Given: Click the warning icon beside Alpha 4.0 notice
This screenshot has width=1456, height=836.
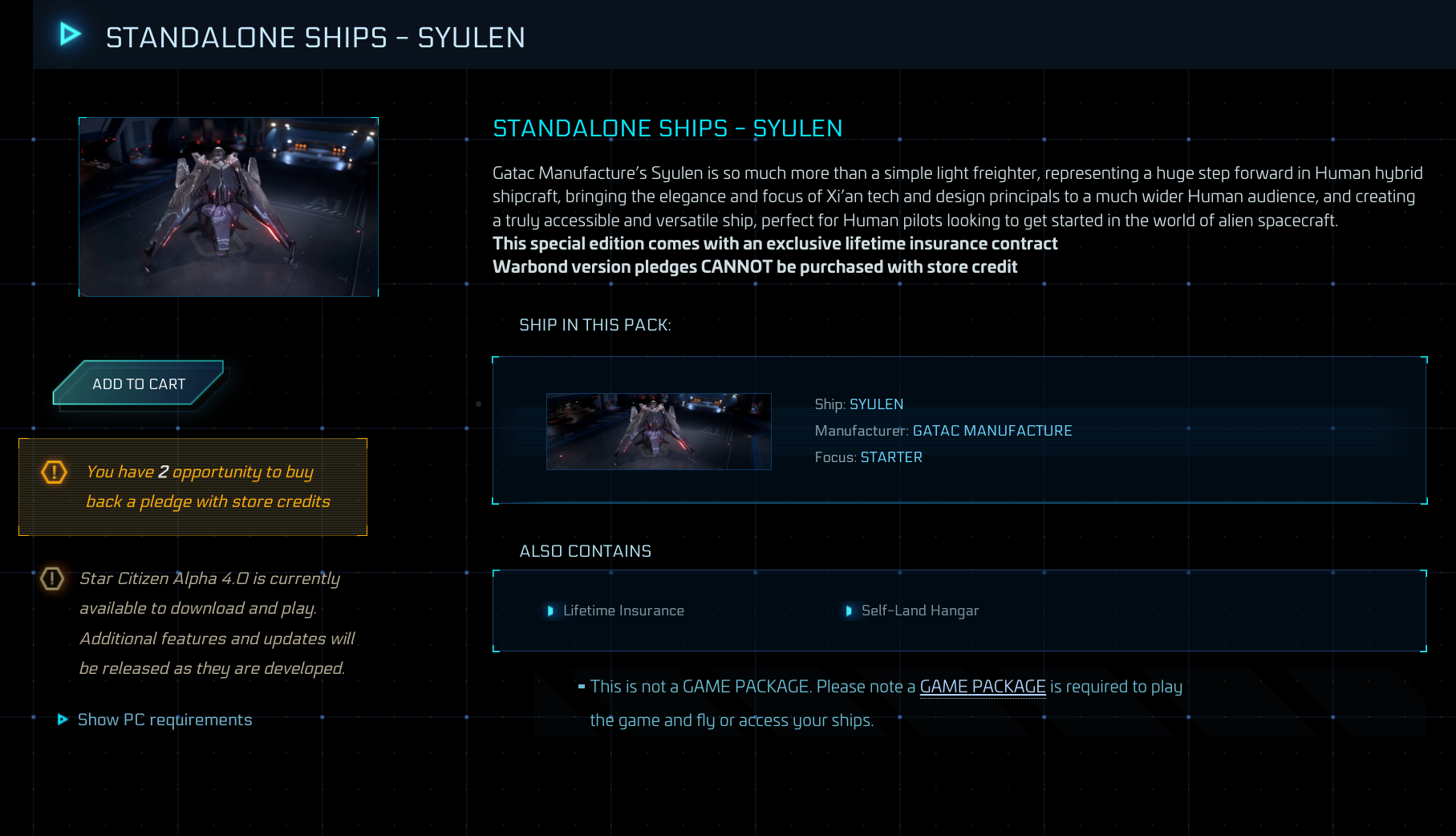Looking at the screenshot, I should (x=52, y=578).
